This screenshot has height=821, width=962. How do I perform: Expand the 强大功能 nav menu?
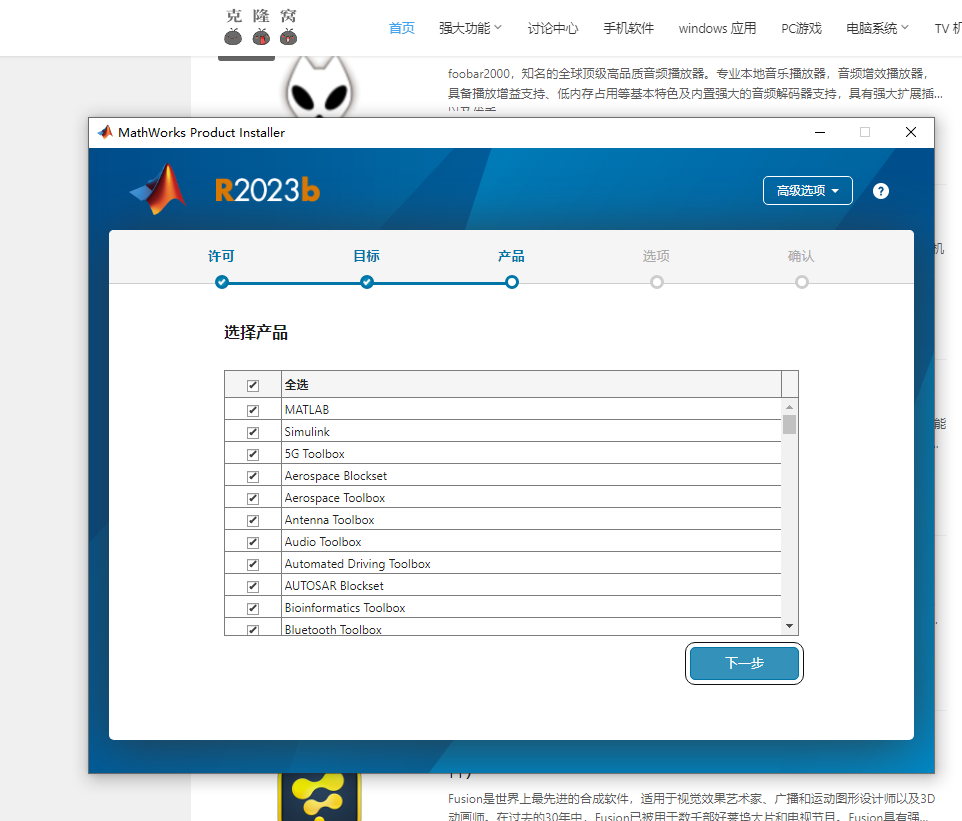[x=470, y=28]
